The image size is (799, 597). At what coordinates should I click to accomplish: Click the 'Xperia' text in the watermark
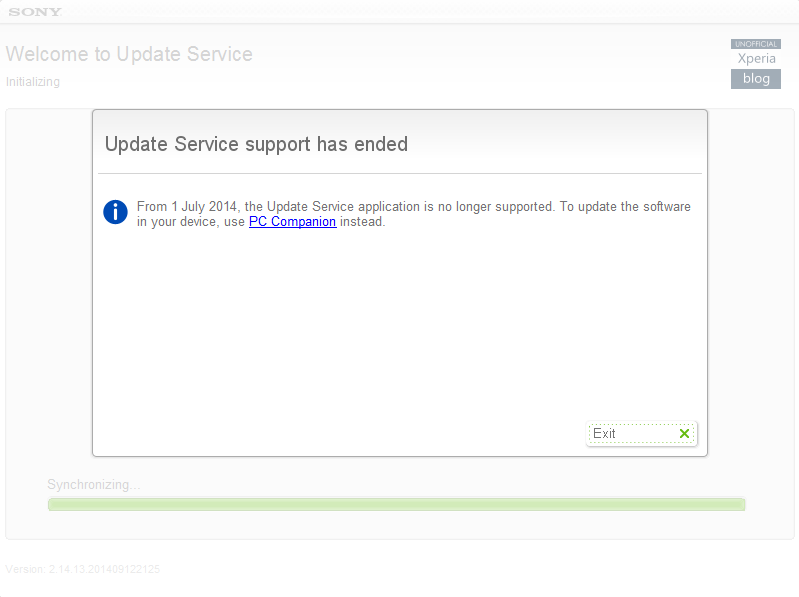(x=756, y=59)
